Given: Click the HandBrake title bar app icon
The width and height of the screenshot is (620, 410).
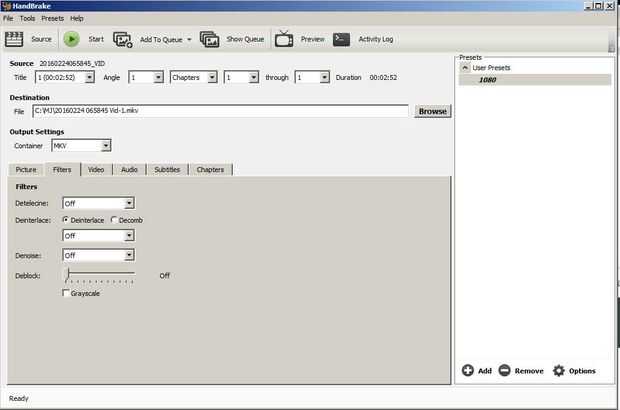Looking at the screenshot, I should pyautogui.click(x=6, y=6).
